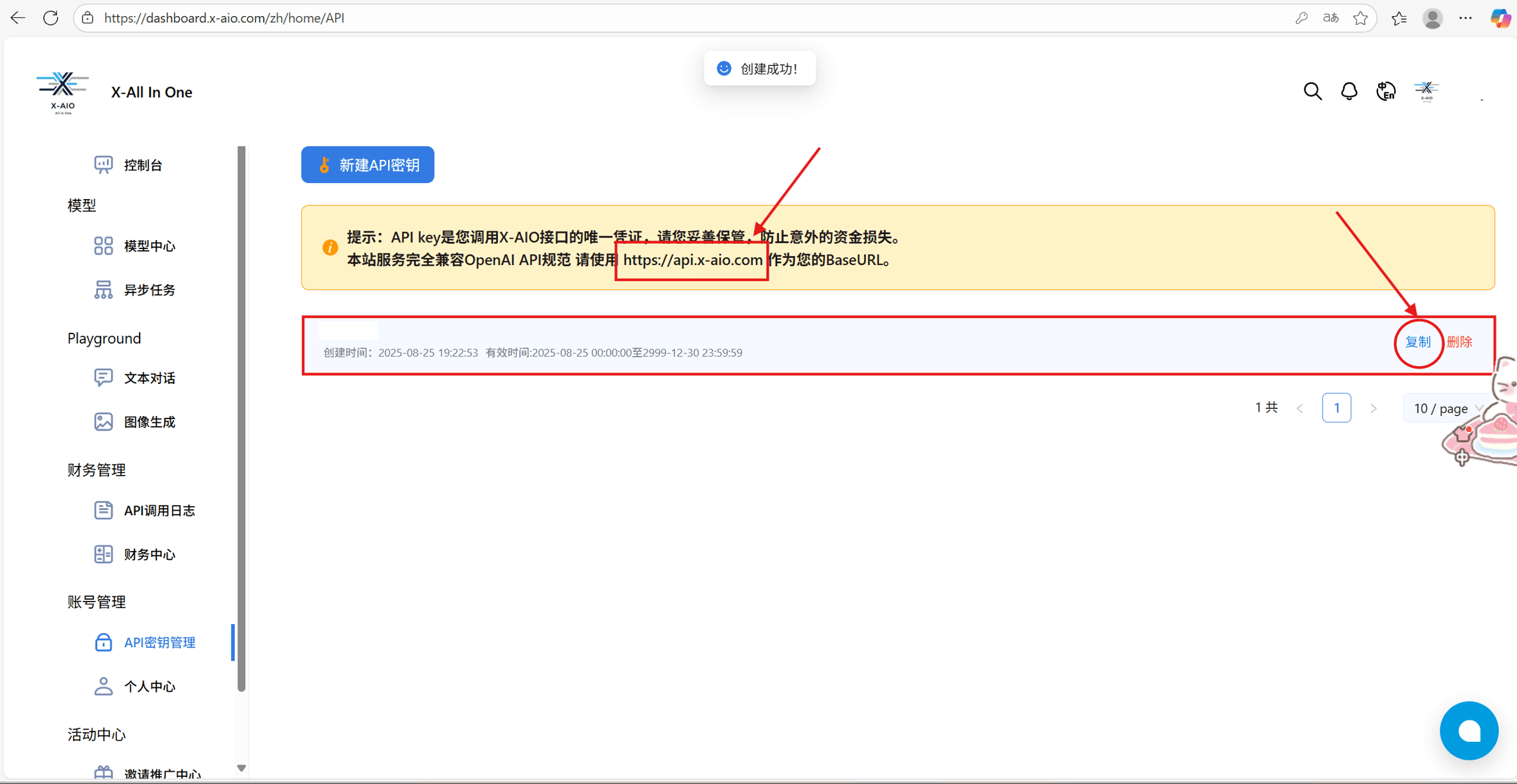
Task: Switch language with the globe icon
Action: tap(1386, 92)
